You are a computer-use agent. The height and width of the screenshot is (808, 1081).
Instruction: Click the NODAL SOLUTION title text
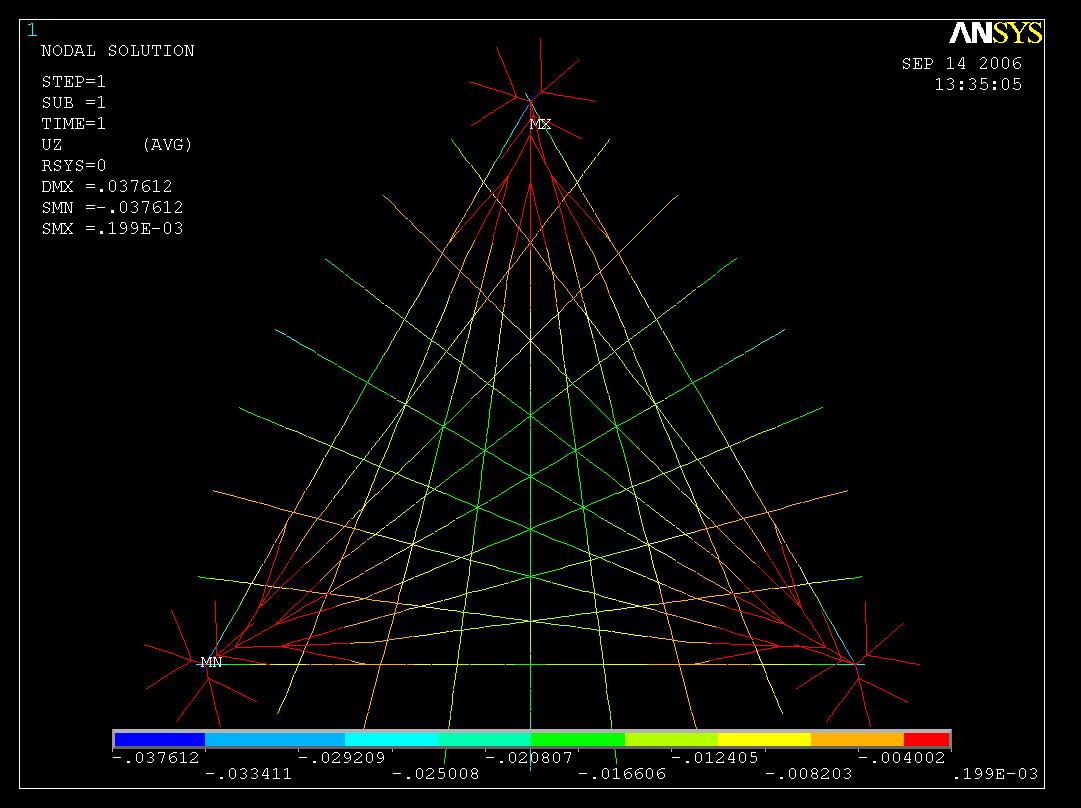point(118,51)
